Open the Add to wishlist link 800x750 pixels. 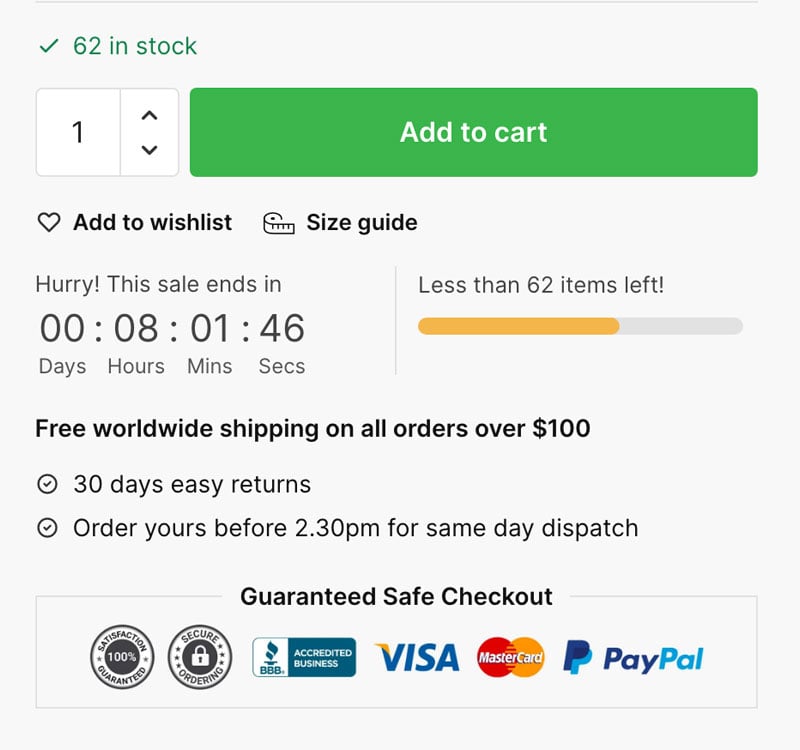coord(152,222)
